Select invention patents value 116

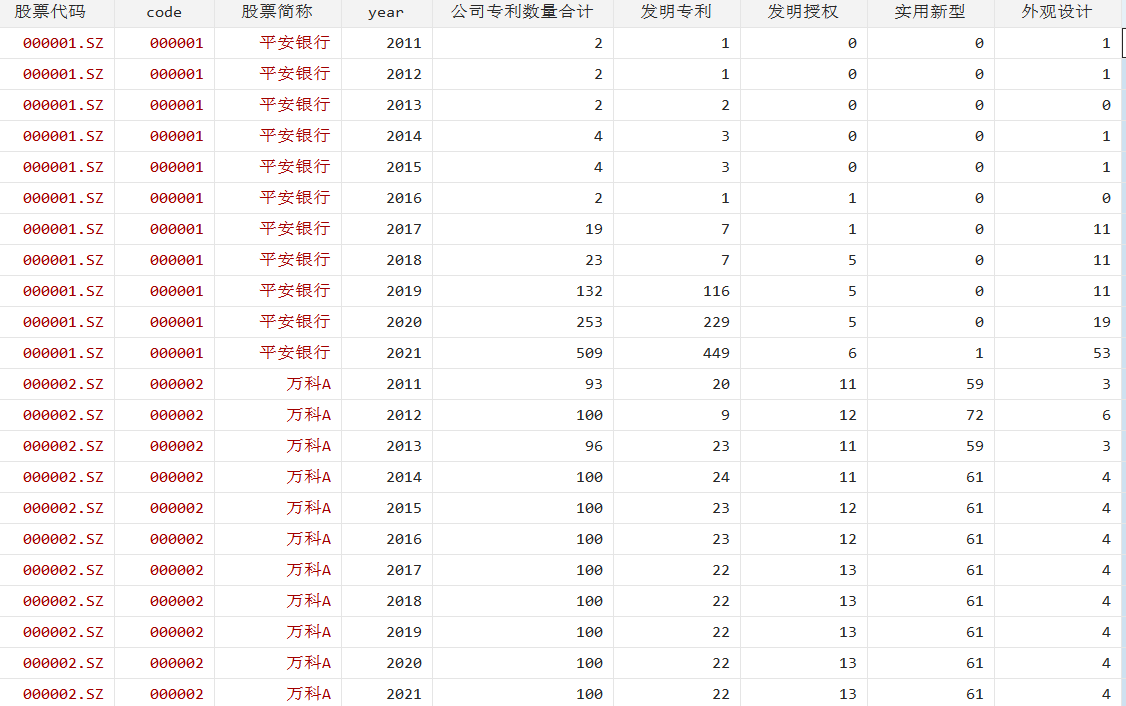click(x=717, y=290)
